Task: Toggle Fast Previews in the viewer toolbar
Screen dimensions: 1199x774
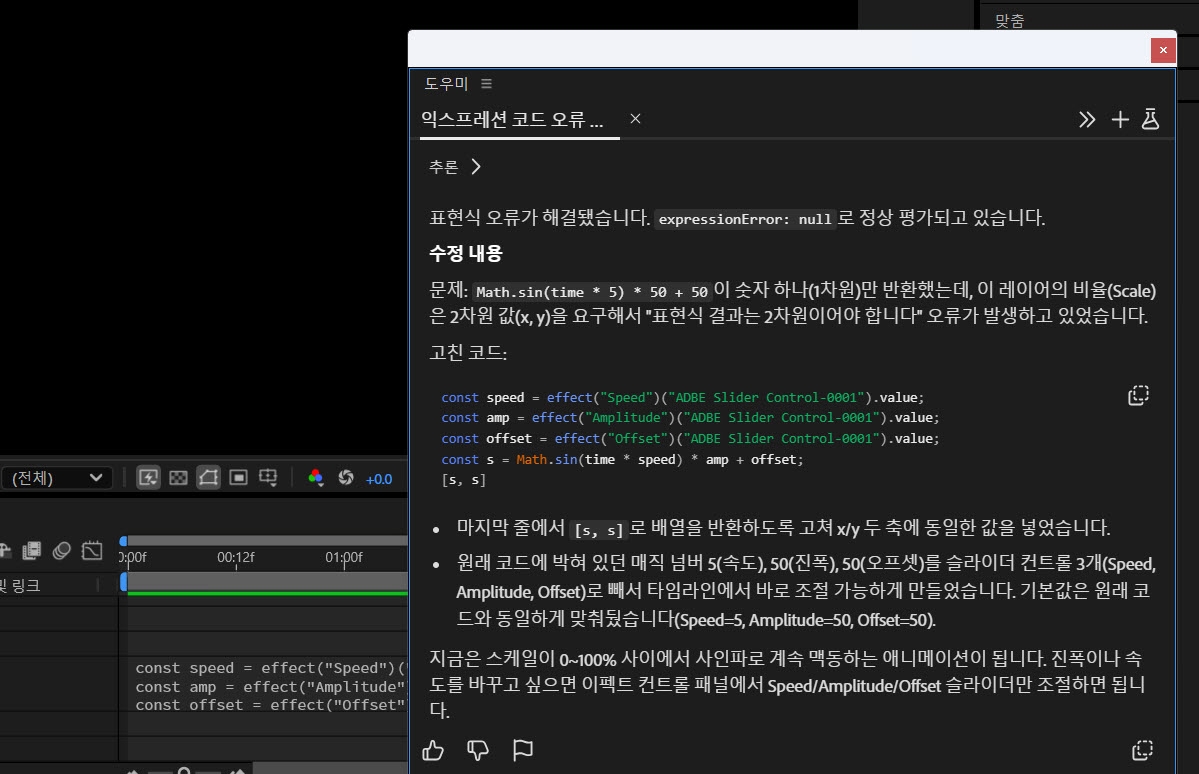Action: click(148, 478)
